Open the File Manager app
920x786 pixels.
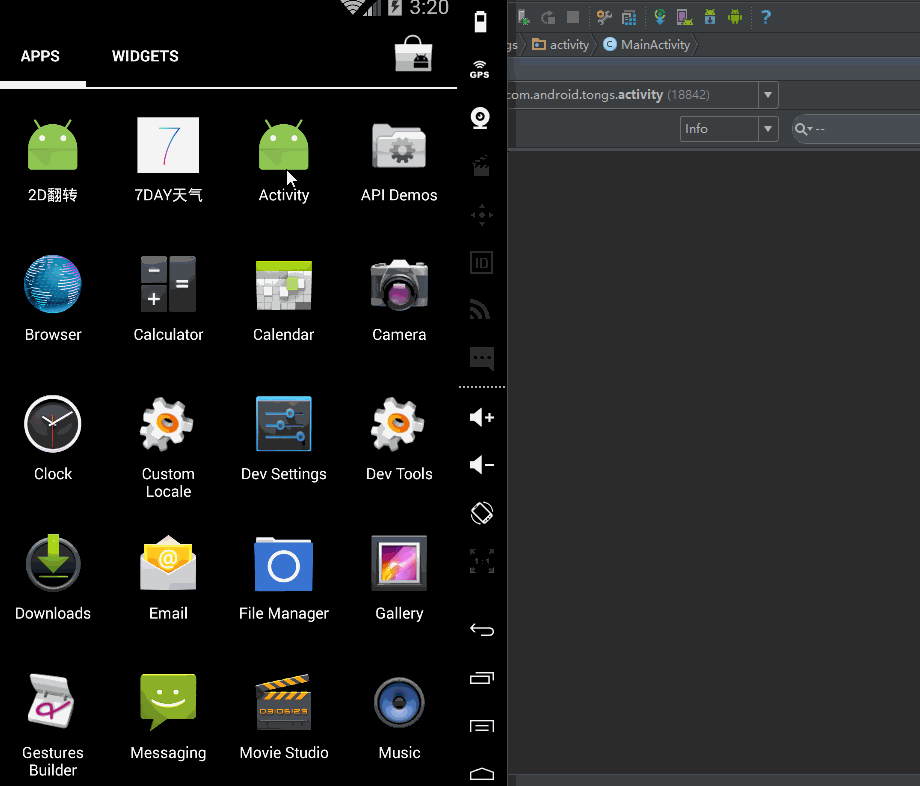pos(283,578)
